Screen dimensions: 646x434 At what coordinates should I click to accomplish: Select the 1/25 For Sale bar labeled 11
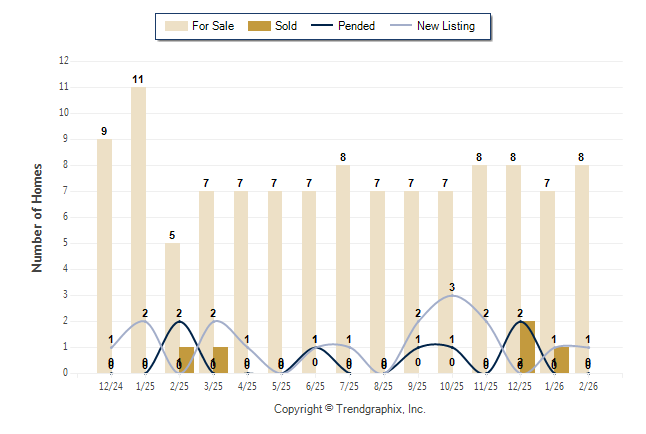click(138, 230)
